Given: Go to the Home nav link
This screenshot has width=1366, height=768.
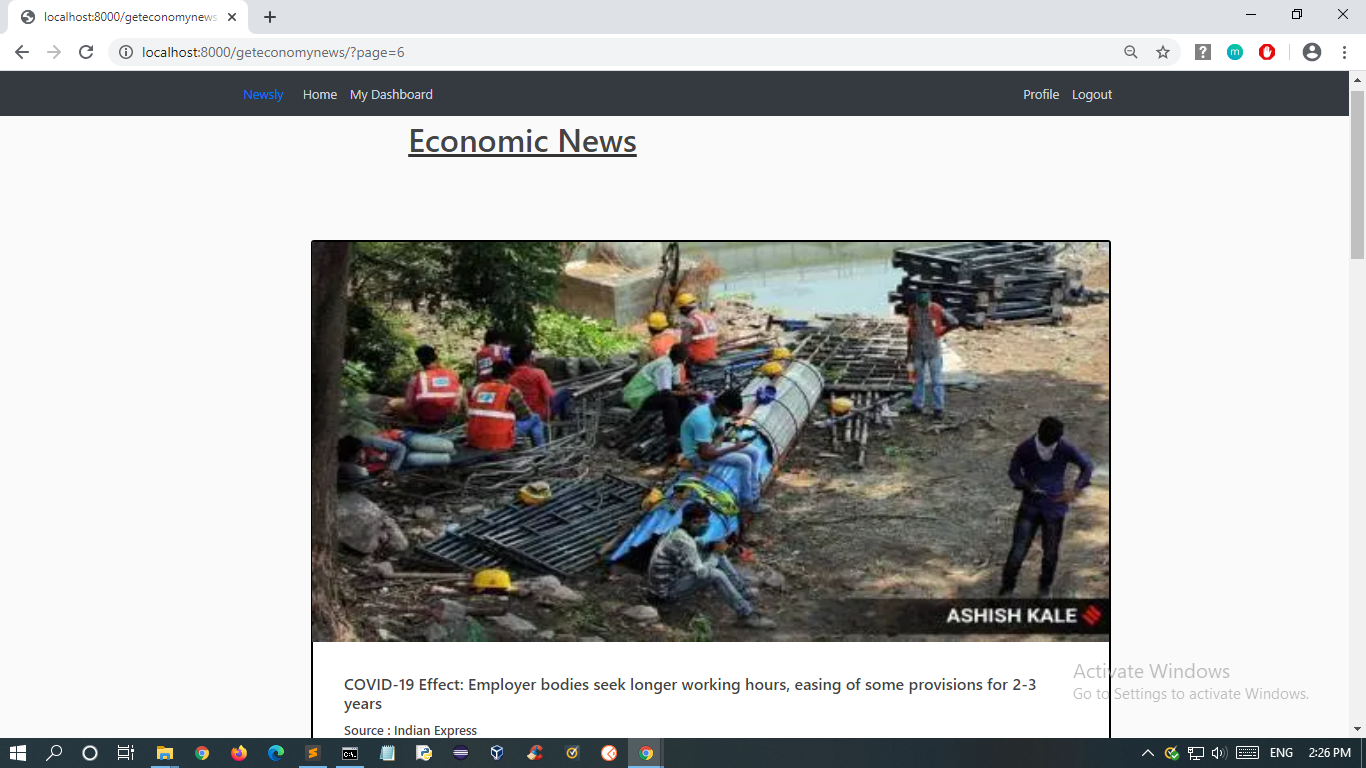Looking at the screenshot, I should (320, 94).
